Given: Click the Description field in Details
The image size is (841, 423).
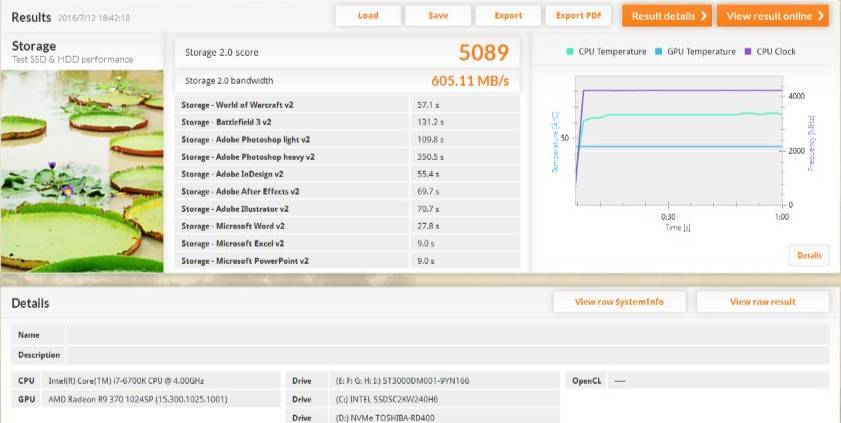Looking at the screenshot, I should (x=446, y=355).
